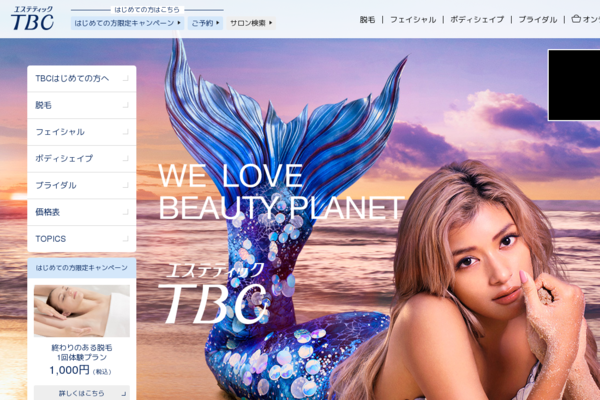The width and height of the screenshot is (600, 400).
Task: Click corner arrow on sidebar ボディシェイプ row
Action: pos(126,159)
